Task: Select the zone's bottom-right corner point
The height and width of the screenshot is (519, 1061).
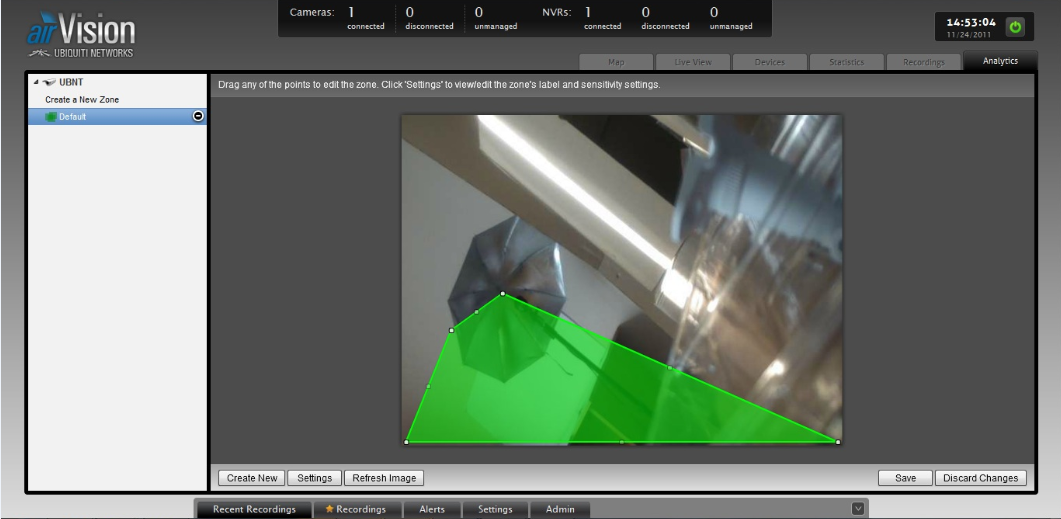Action: point(837,441)
